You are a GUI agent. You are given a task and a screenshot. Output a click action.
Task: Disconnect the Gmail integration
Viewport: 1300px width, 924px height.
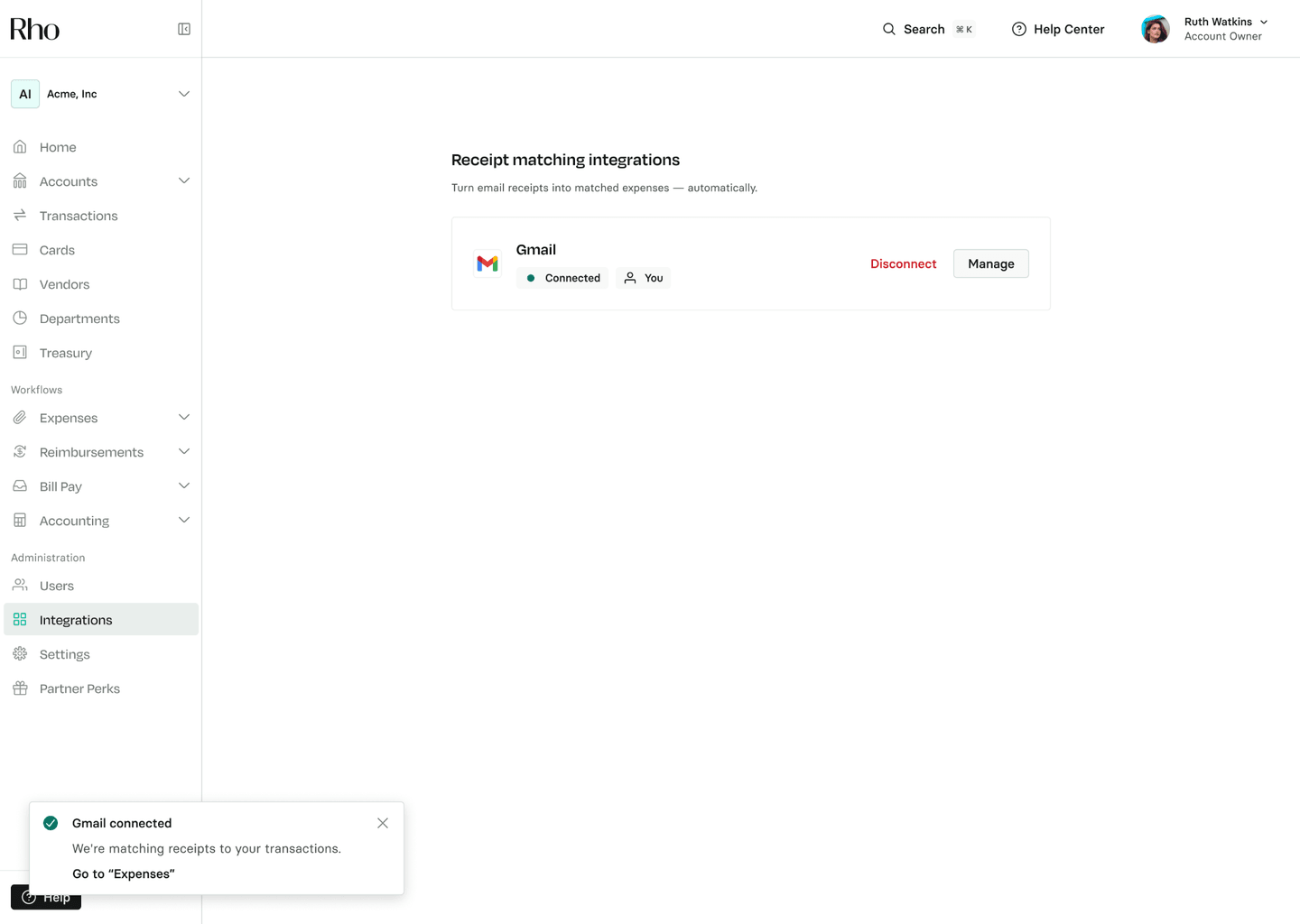[x=903, y=263]
